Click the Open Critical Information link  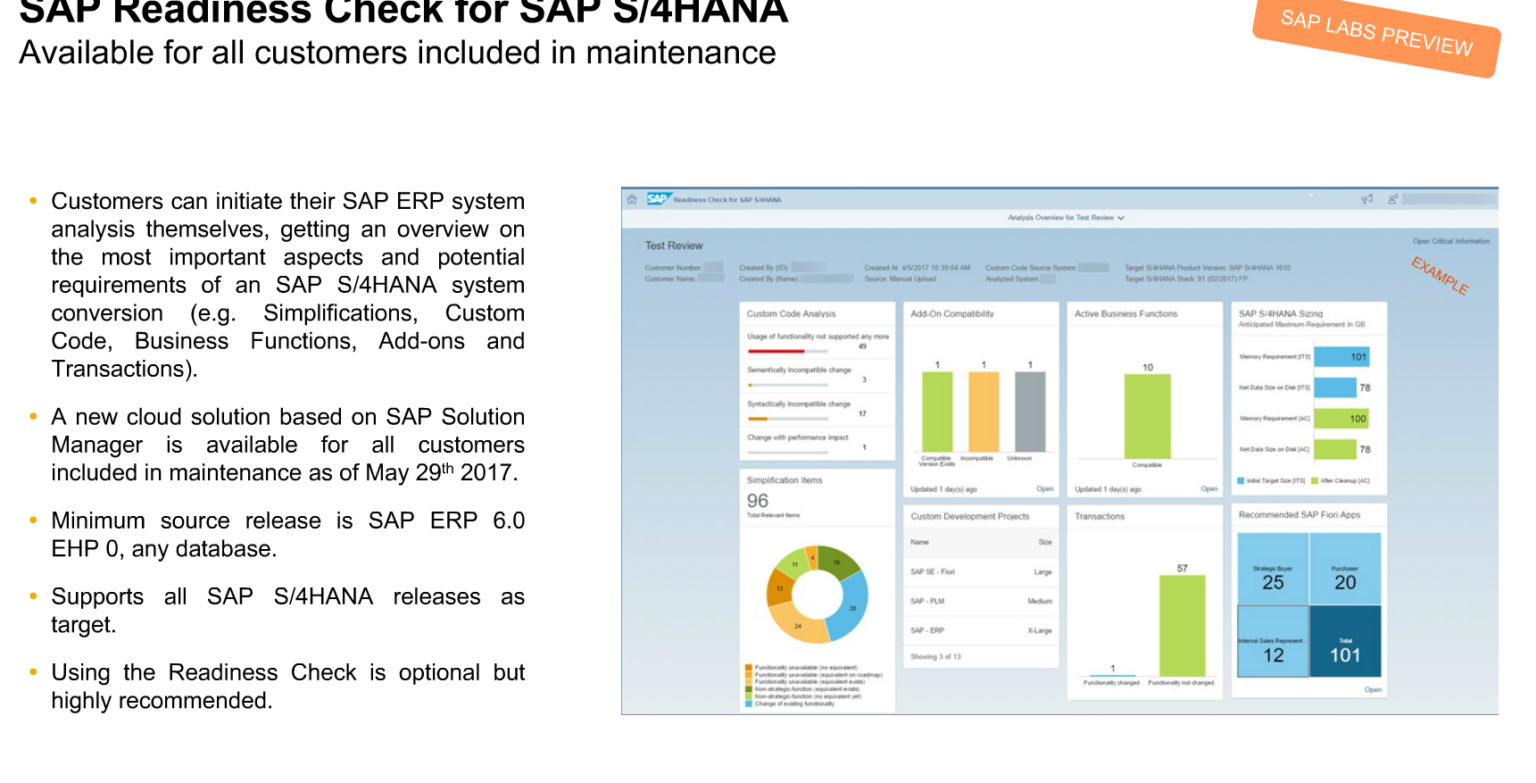point(1450,240)
